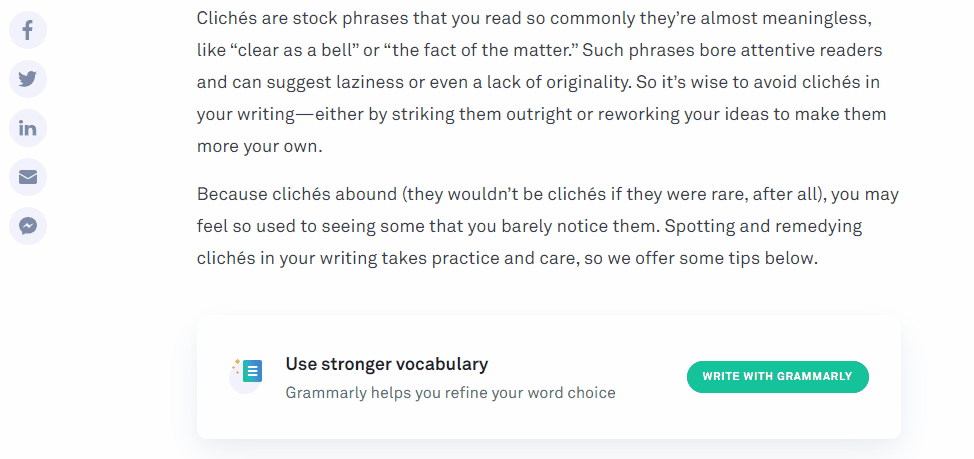Image resolution: width=974 pixels, height=459 pixels.
Task: Click "Because clichés abound" in second paragraph
Action: pos(292,194)
